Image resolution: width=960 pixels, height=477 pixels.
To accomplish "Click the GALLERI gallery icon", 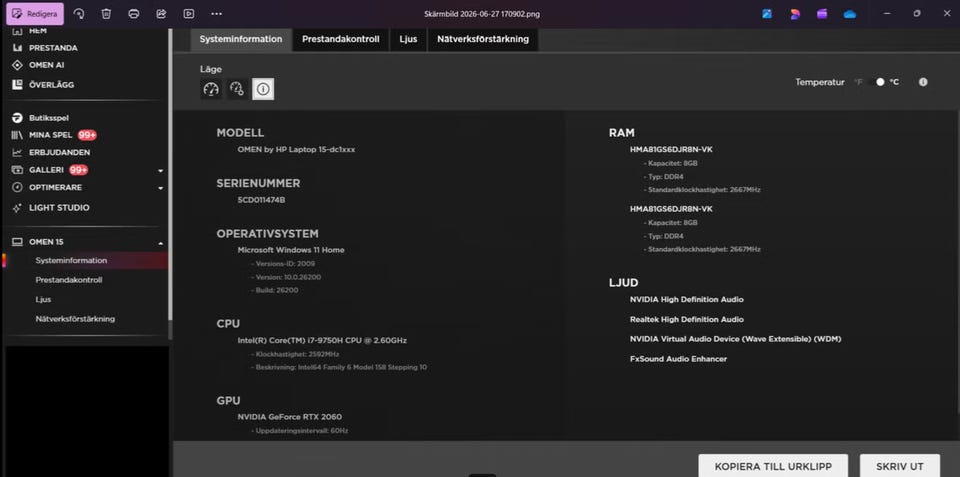I will point(17,170).
